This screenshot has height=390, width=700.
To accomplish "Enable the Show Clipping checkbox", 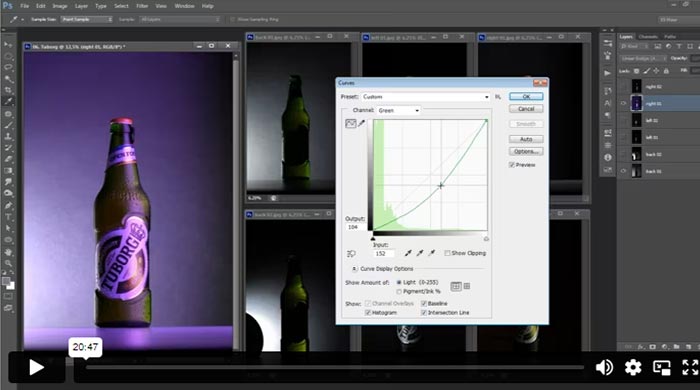I will [x=447, y=253].
